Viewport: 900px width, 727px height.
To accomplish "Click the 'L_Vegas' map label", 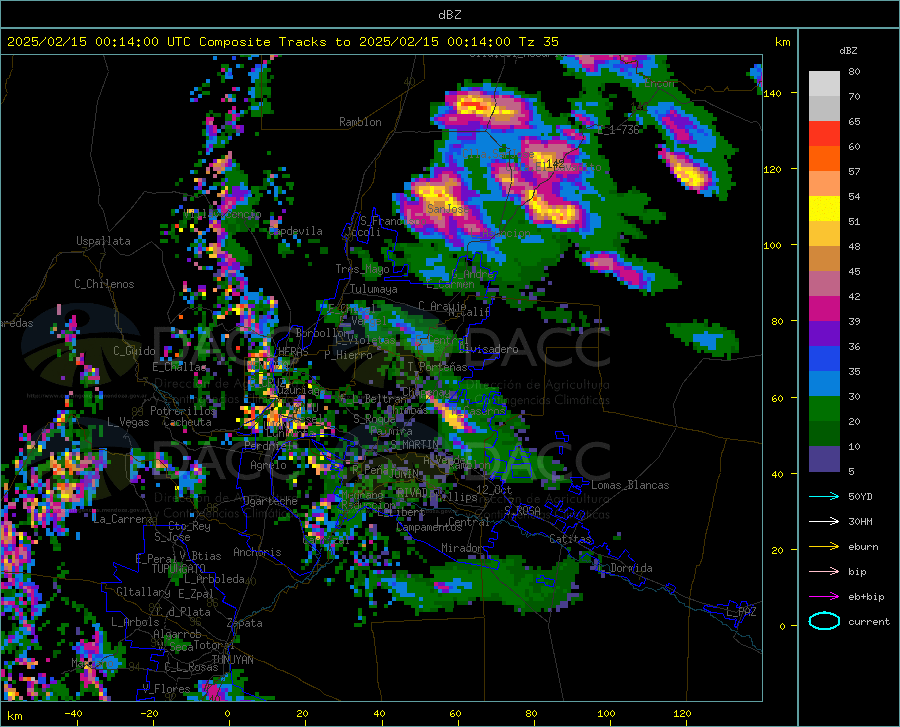I will pyautogui.click(x=128, y=422).
